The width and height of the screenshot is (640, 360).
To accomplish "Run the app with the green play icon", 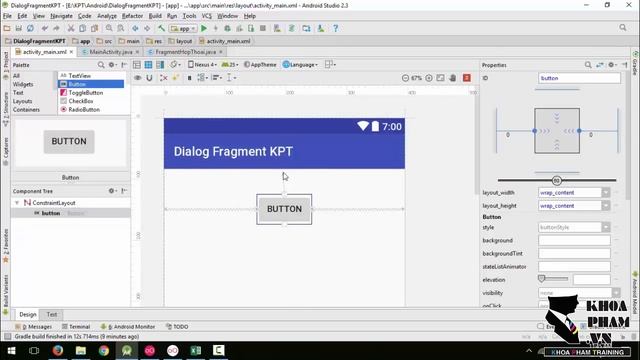I will click(204, 28).
